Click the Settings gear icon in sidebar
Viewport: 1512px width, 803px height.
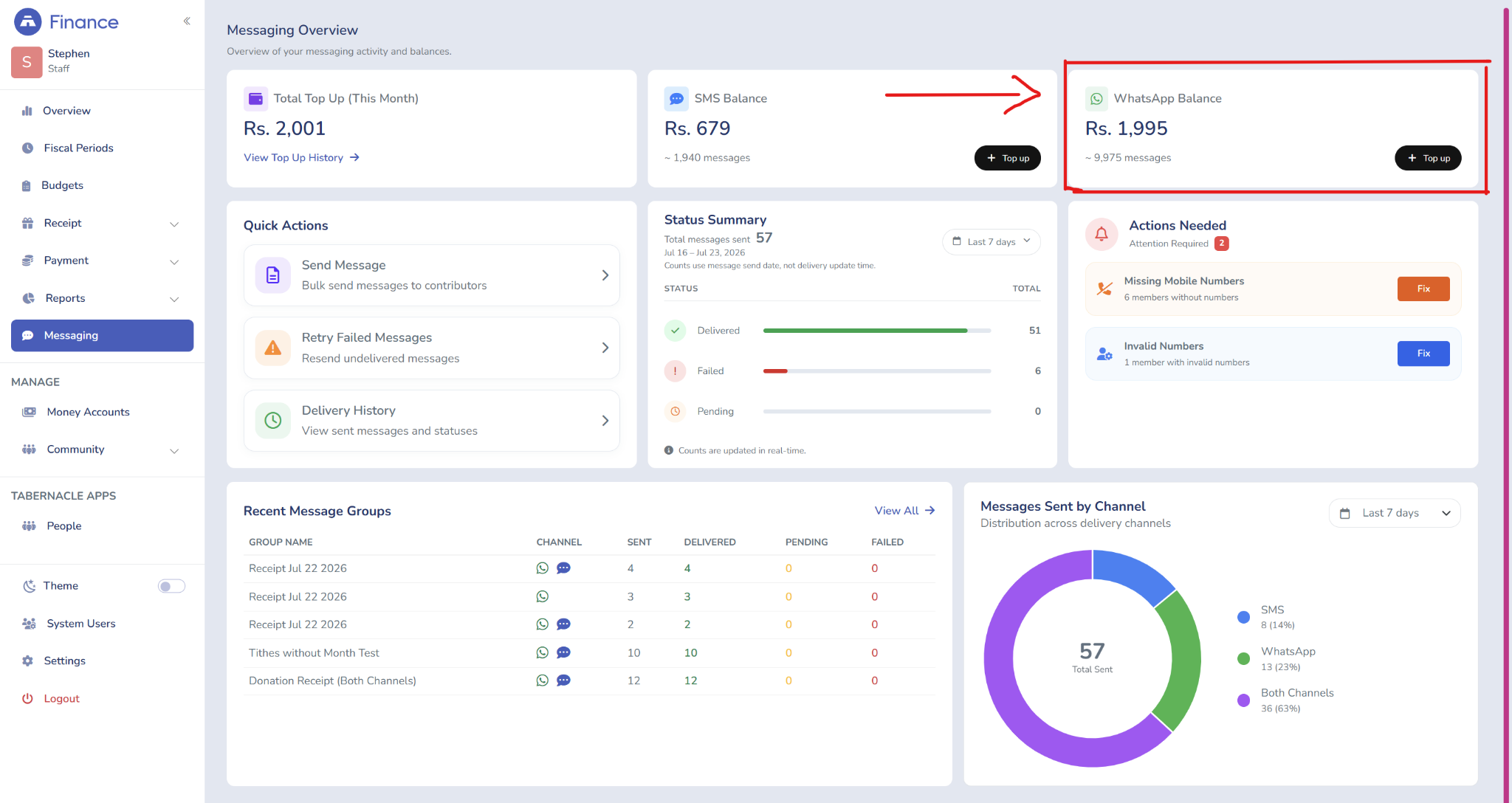pos(27,661)
